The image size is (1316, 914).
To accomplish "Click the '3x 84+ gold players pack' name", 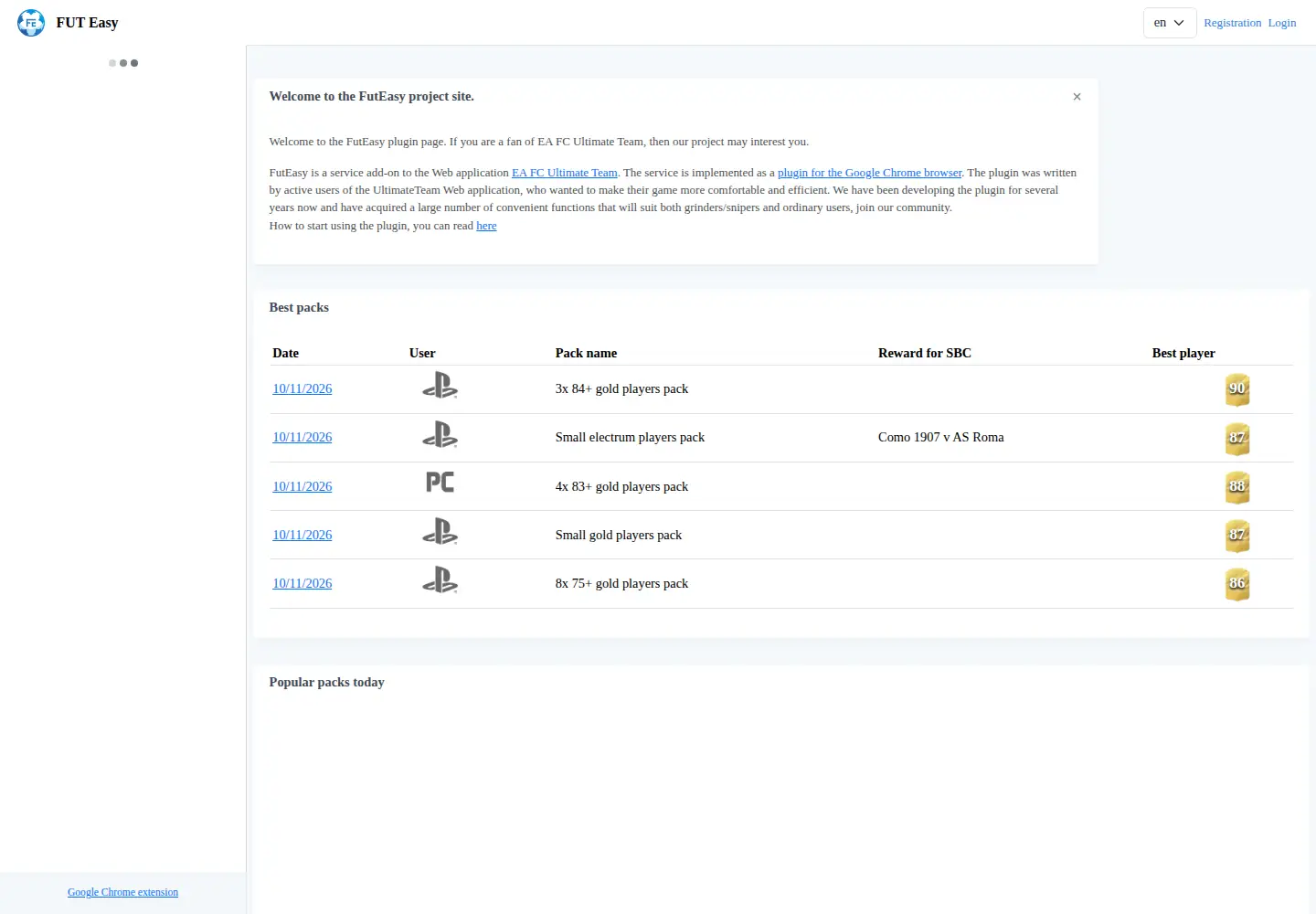I will click(621, 388).
